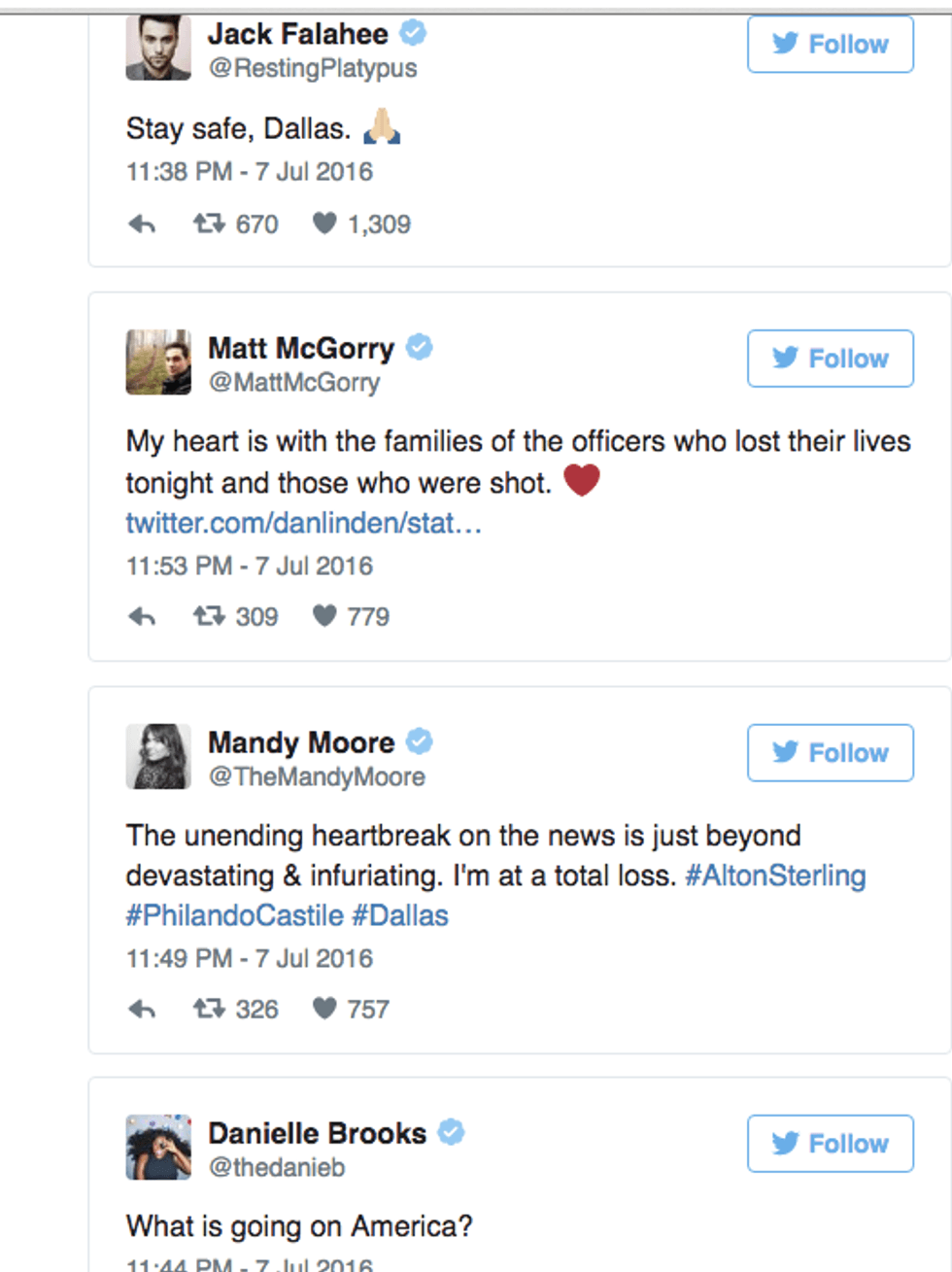Follow Danielle Brooks
This screenshot has height=1272, width=952.
coord(830,1144)
